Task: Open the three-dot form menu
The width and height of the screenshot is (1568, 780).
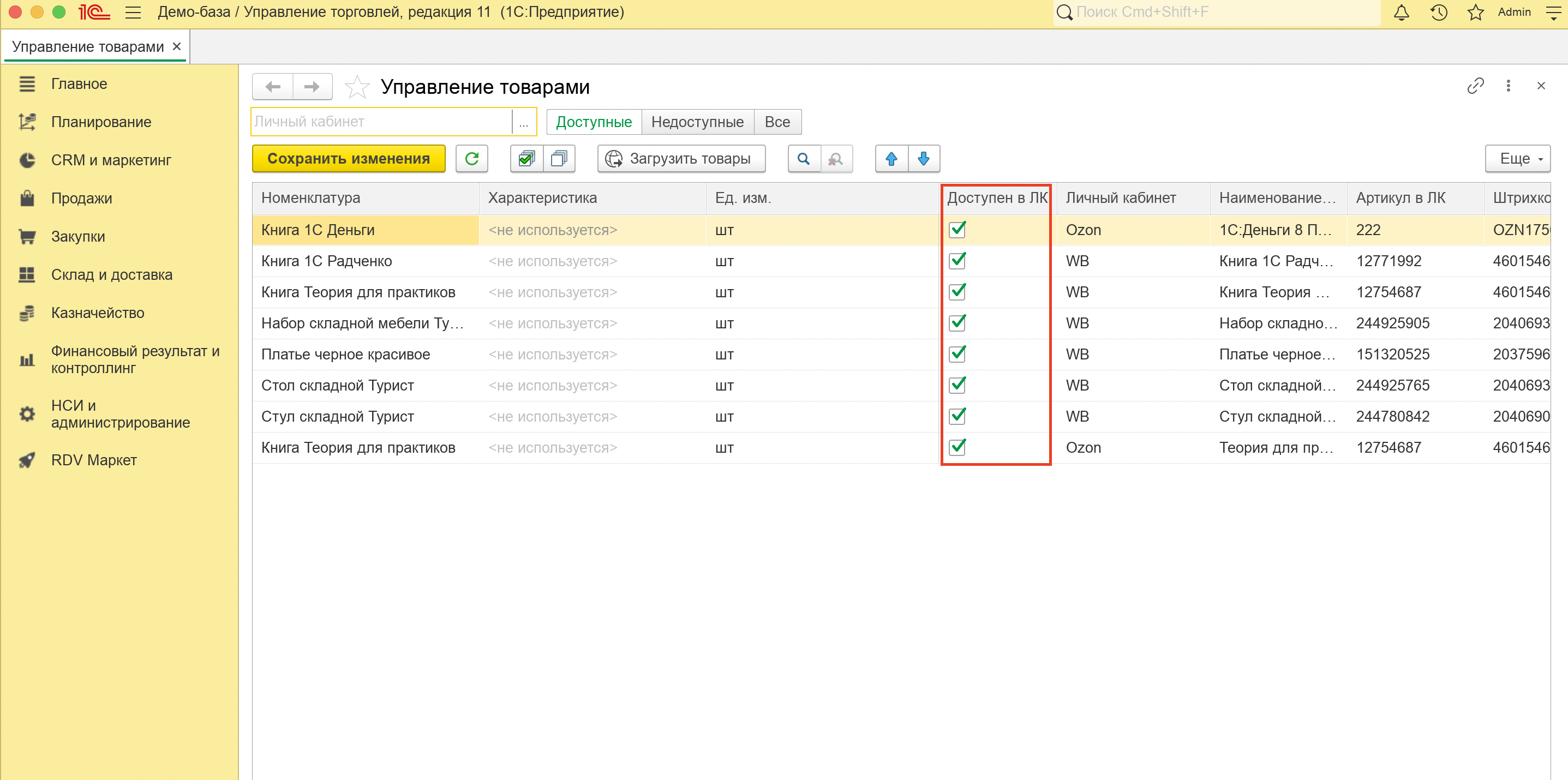Action: (x=1509, y=86)
